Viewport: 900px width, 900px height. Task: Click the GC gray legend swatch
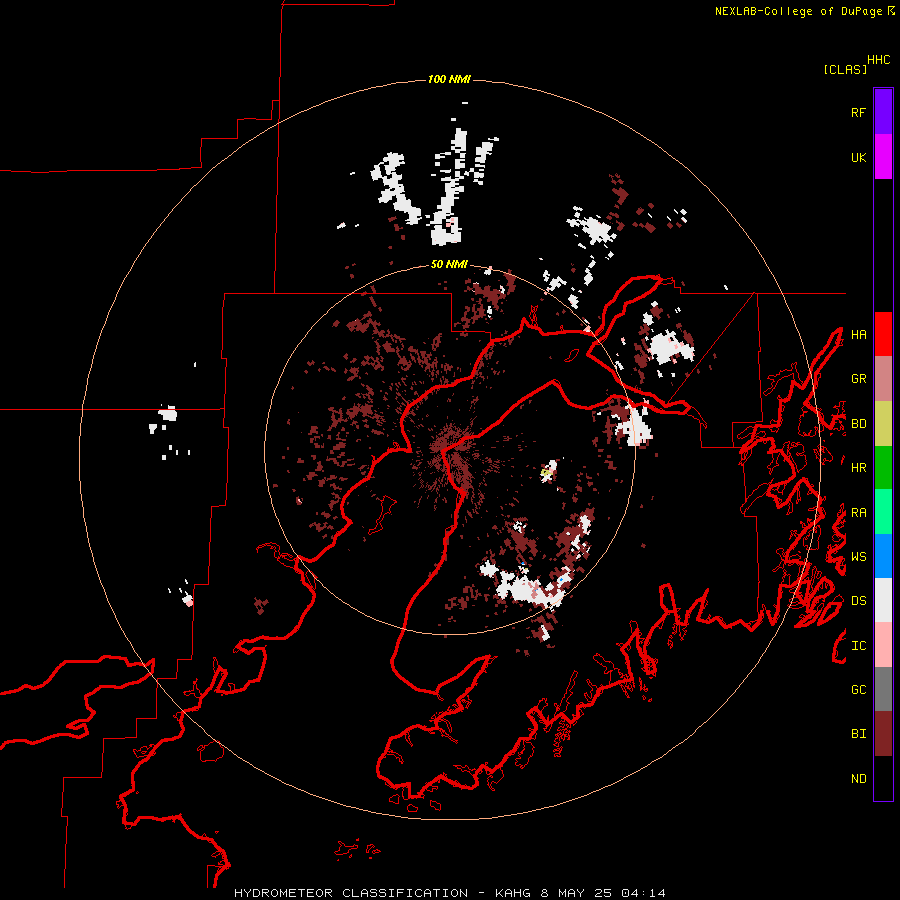point(883,689)
